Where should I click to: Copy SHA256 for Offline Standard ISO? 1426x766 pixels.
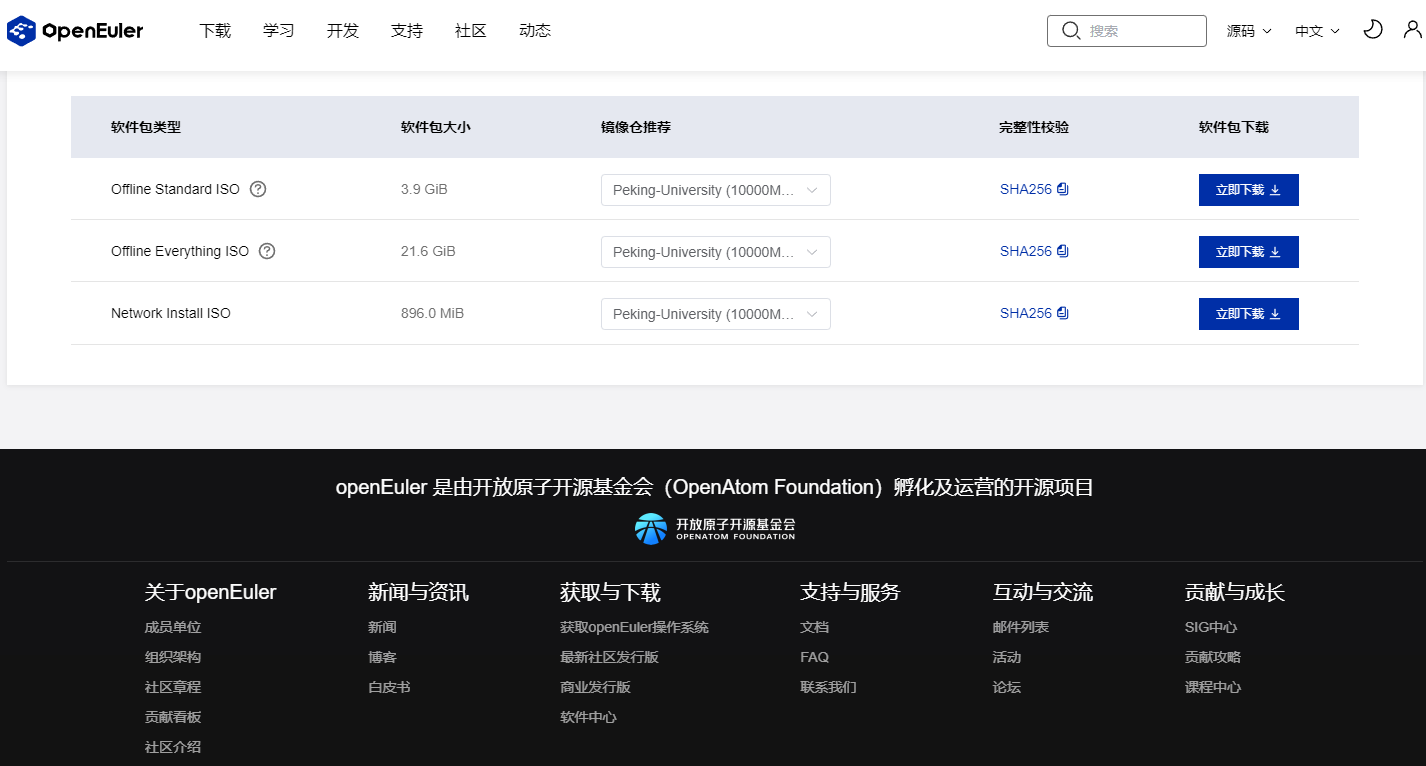coord(1062,189)
